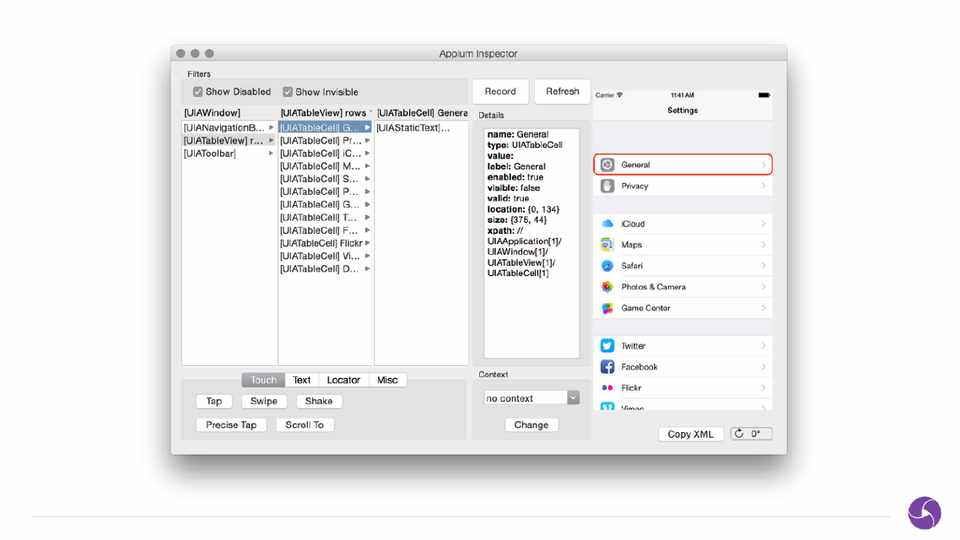This screenshot has height=540, width=960.
Task: Click the Safari compass icon
Action: [607, 266]
